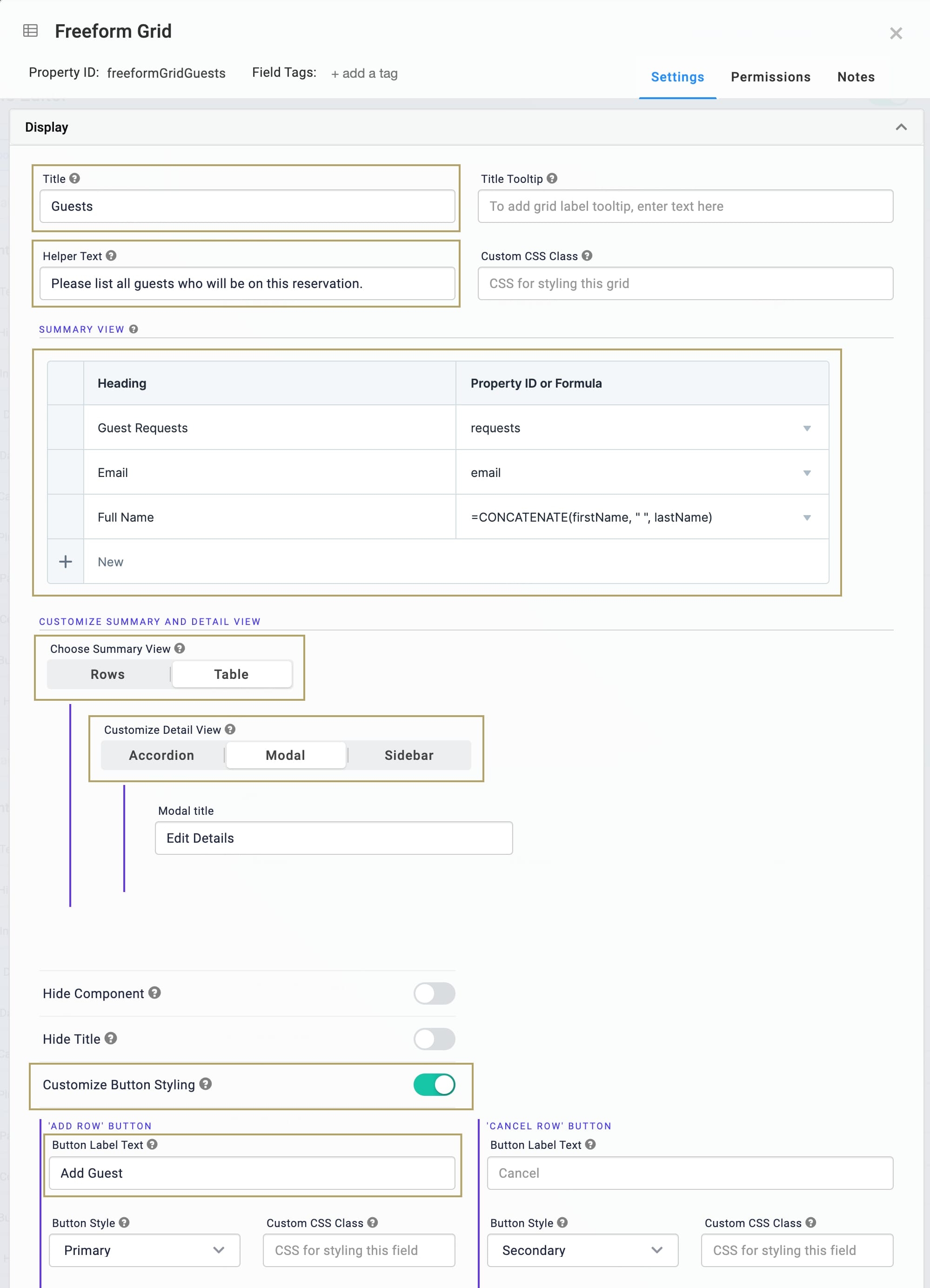Viewport: 930px width, 1288px height.
Task: Collapse the Display section chevron
Action: 901,127
